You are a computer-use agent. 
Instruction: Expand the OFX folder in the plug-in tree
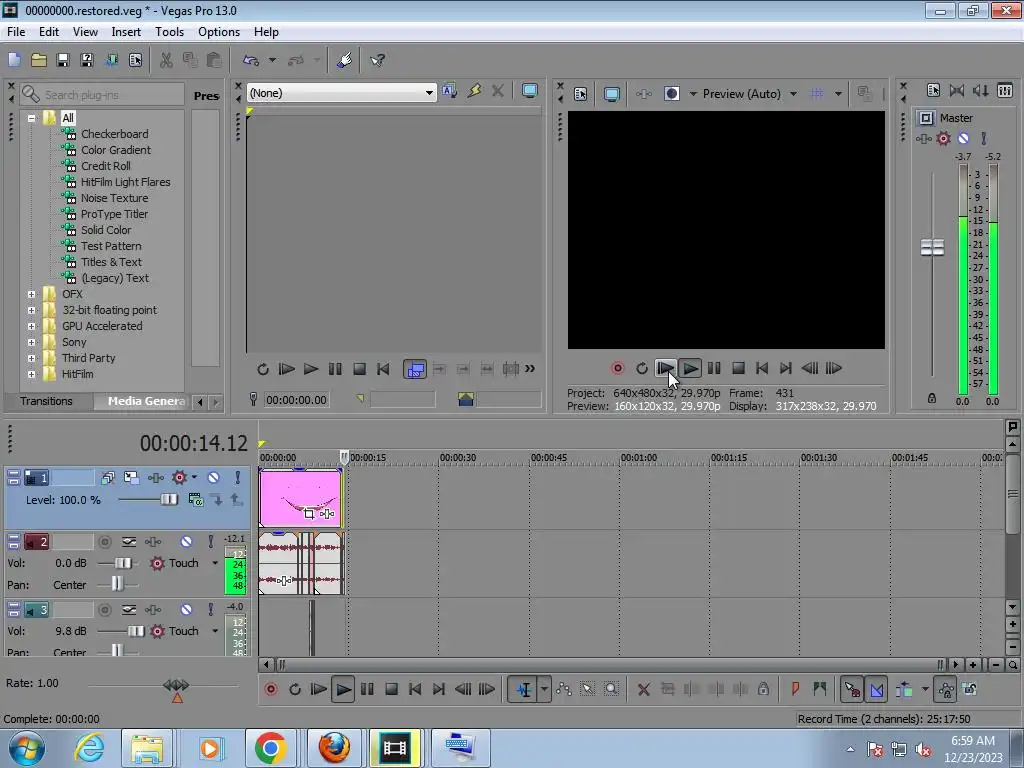coord(31,295)
